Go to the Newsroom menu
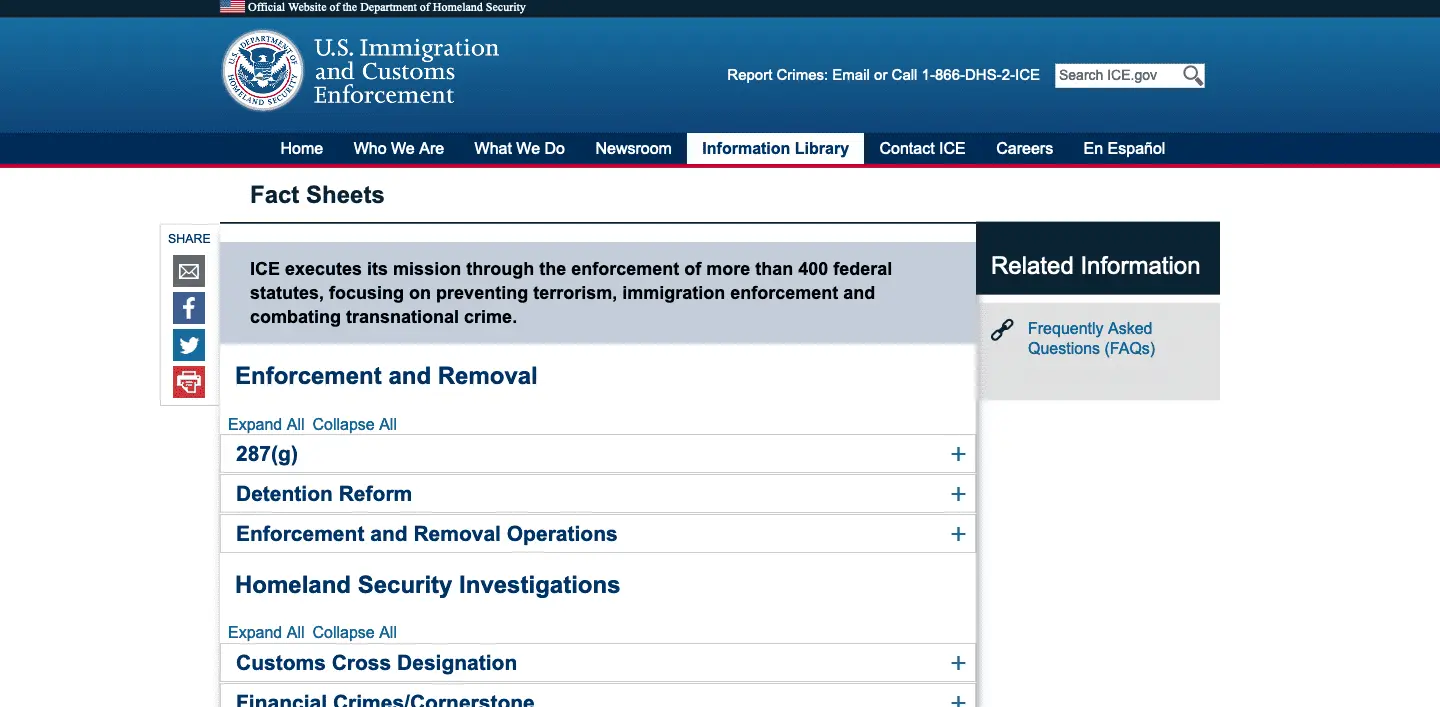 633,148
